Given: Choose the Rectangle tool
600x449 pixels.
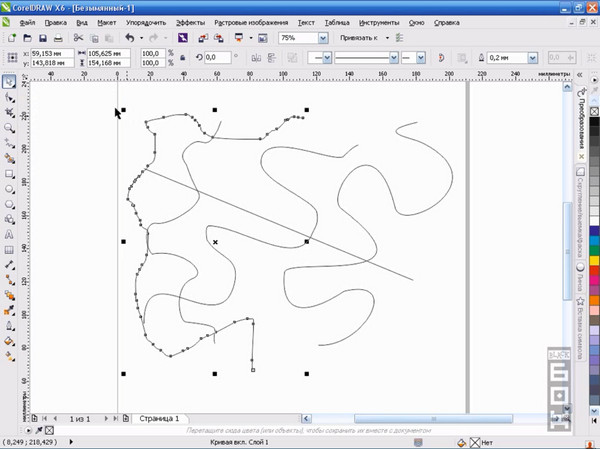Looking at the screenshot, I should tap(9, 174).
